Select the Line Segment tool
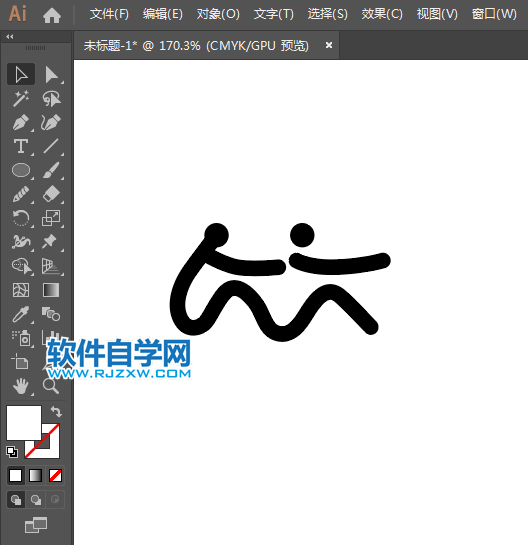528x545 pixels. pyautogui.click(x=51, y=146)
